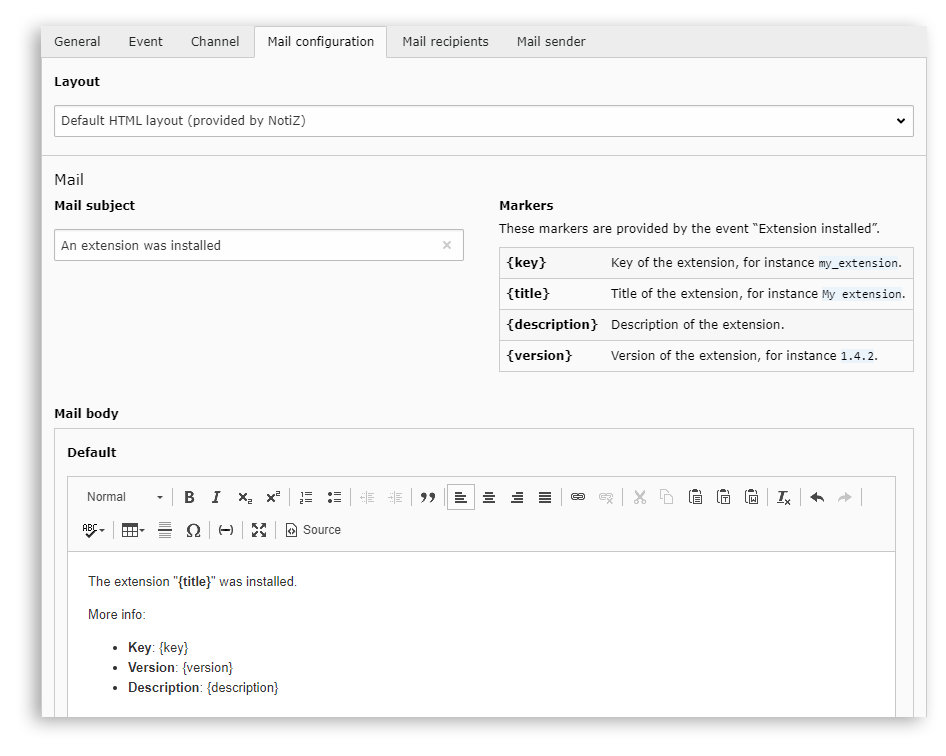This screenshot has width=946, height=756.
Task: Open the spell checker dropdown
Action: (x=94, y=530)
